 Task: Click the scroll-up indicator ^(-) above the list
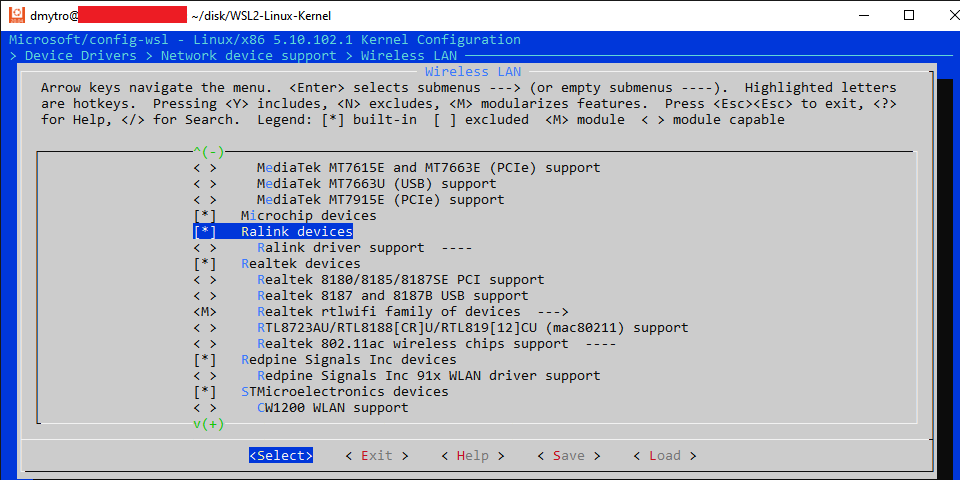209,152
